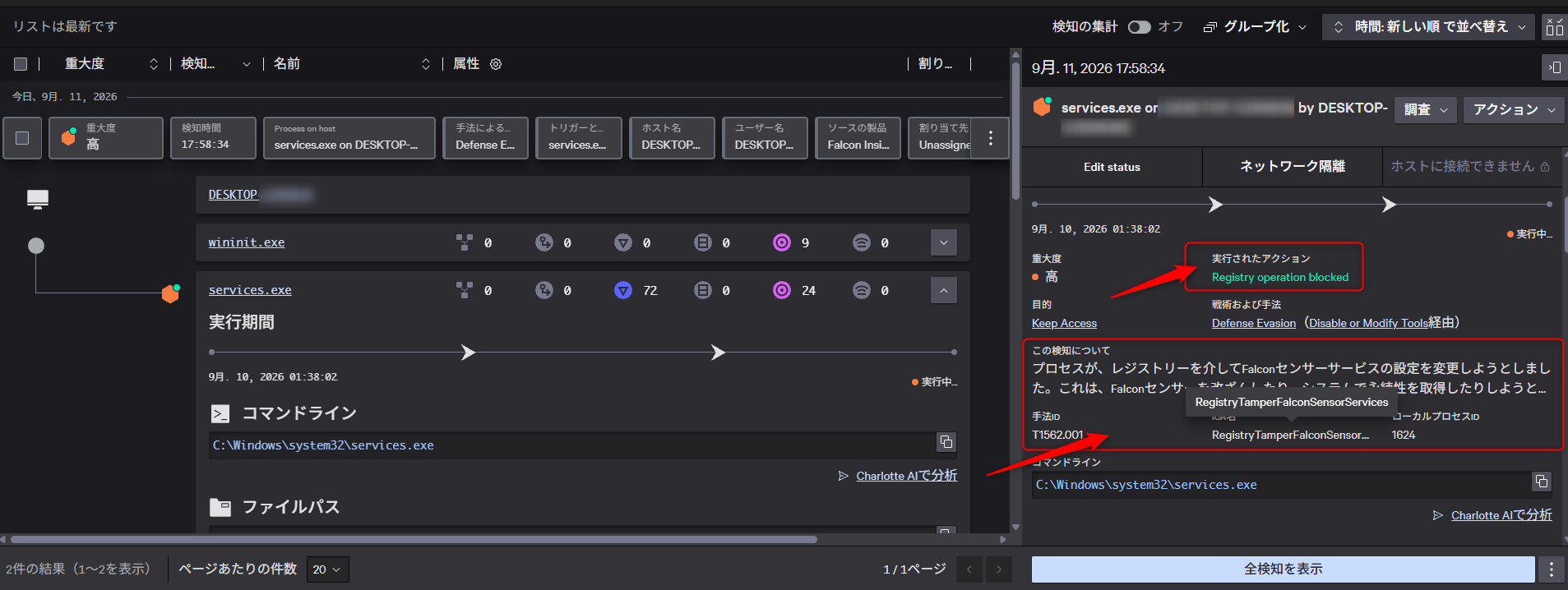
Task: Check the services.exe detection row checkbox
Action: click(22, 138)
